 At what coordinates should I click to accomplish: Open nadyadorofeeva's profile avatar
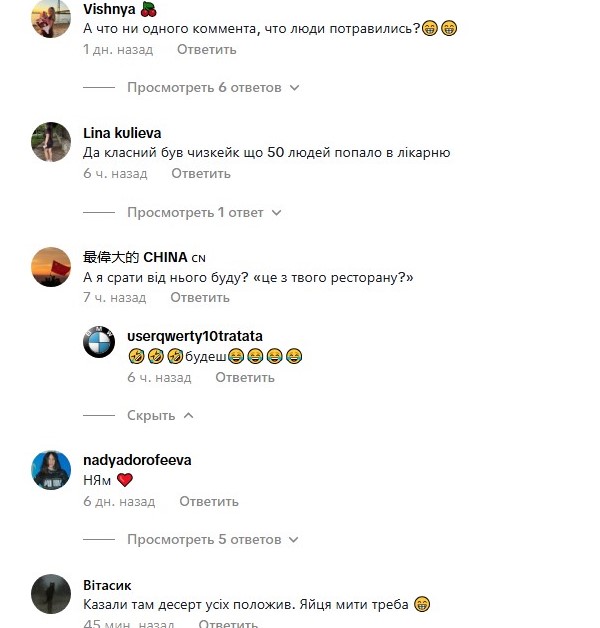[x=51, y=470]
